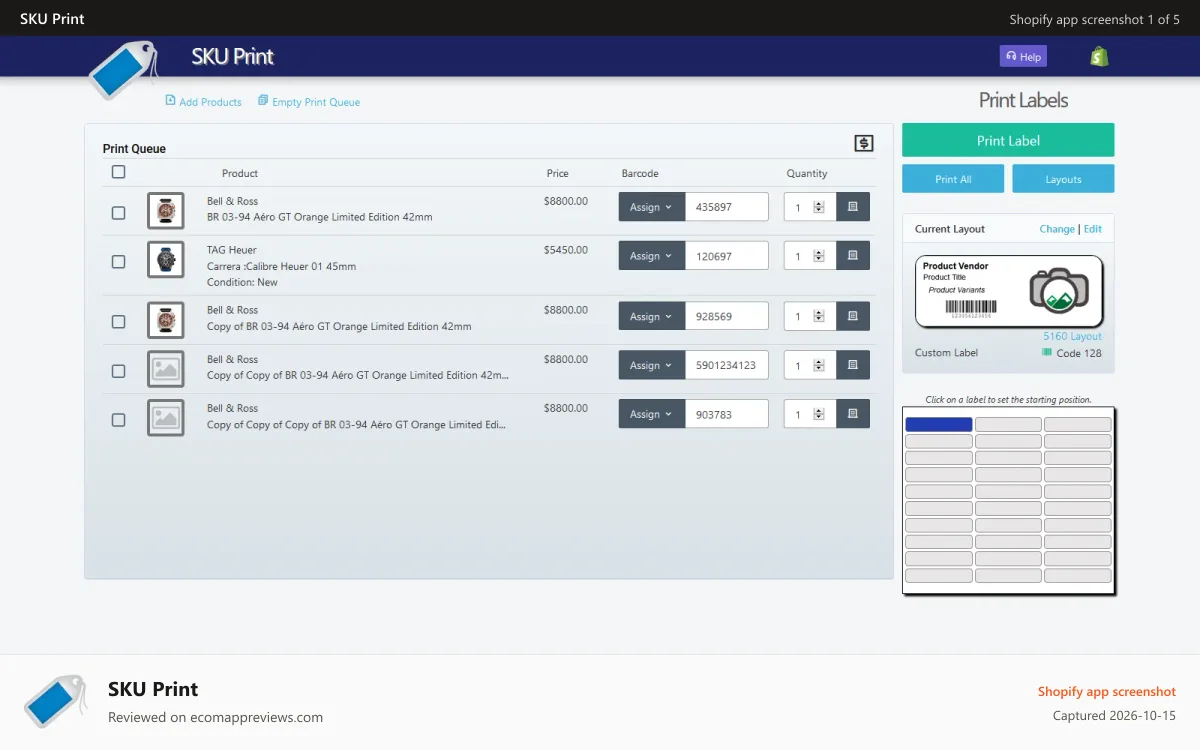Check the 'Copy of Copy of BR' row
This screenshot has height=750, width=1200.
coord(118,371)
